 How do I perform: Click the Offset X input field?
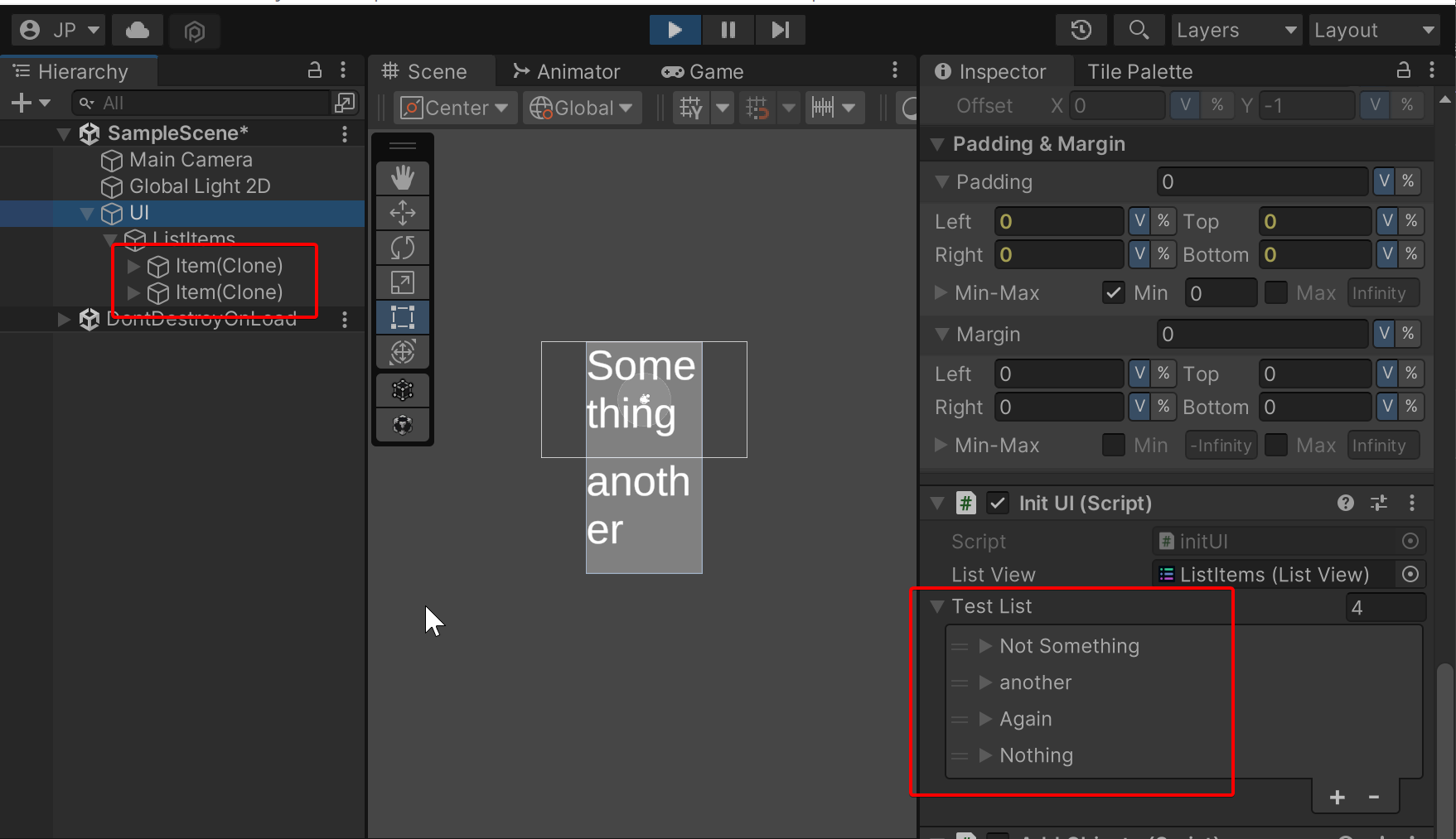1116,105
